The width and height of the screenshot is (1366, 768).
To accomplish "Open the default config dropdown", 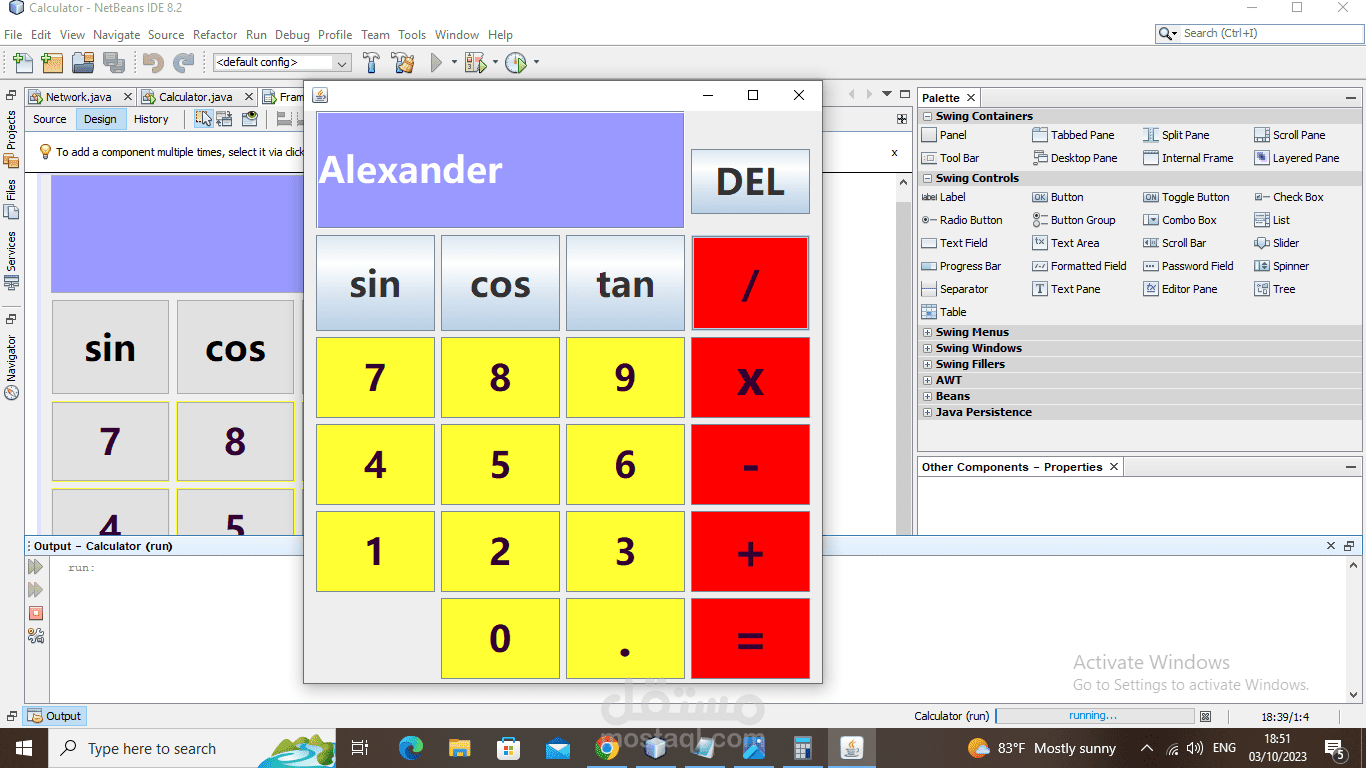I will pos(282,62).
